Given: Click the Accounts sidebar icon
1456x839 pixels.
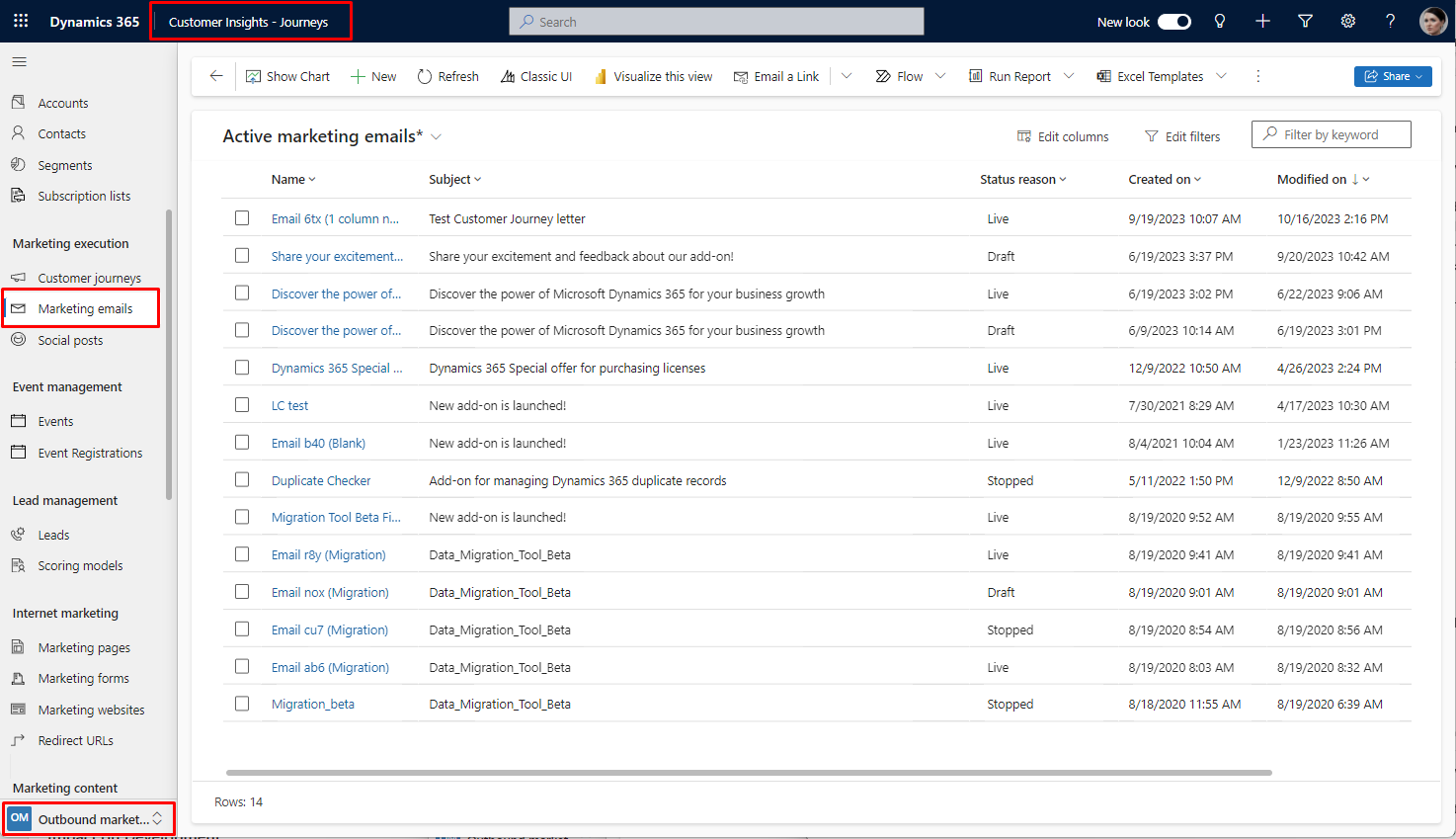Looking at the screenshot, I should pyautogui.click(x=18, y=102).
